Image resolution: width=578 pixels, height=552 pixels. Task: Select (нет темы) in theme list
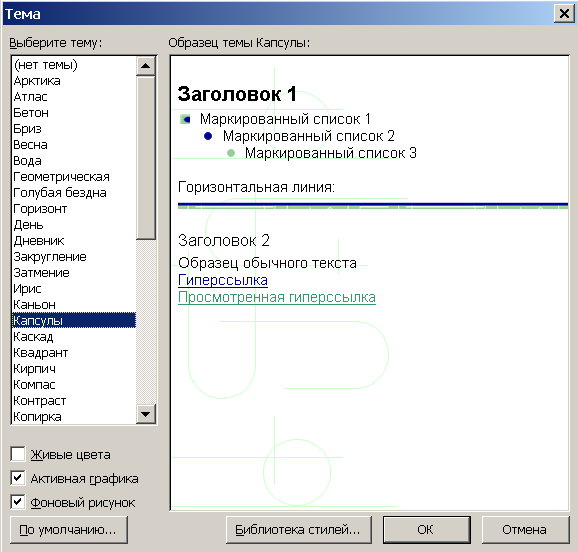click(x=74, y=65)
